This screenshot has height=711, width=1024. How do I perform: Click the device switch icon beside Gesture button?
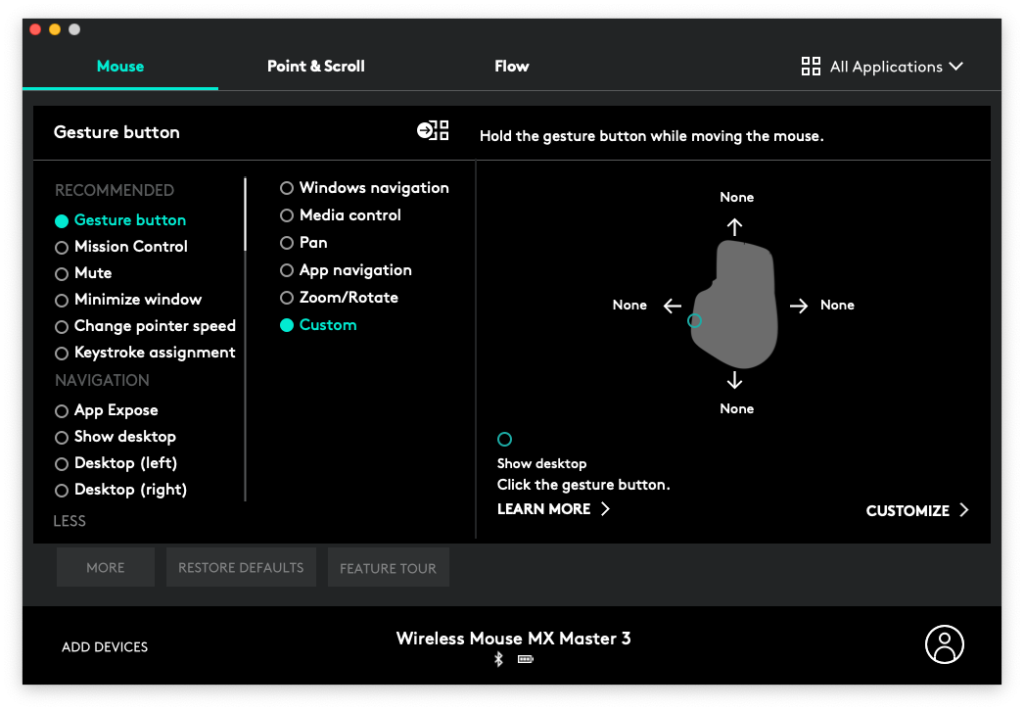pos(432,131)
